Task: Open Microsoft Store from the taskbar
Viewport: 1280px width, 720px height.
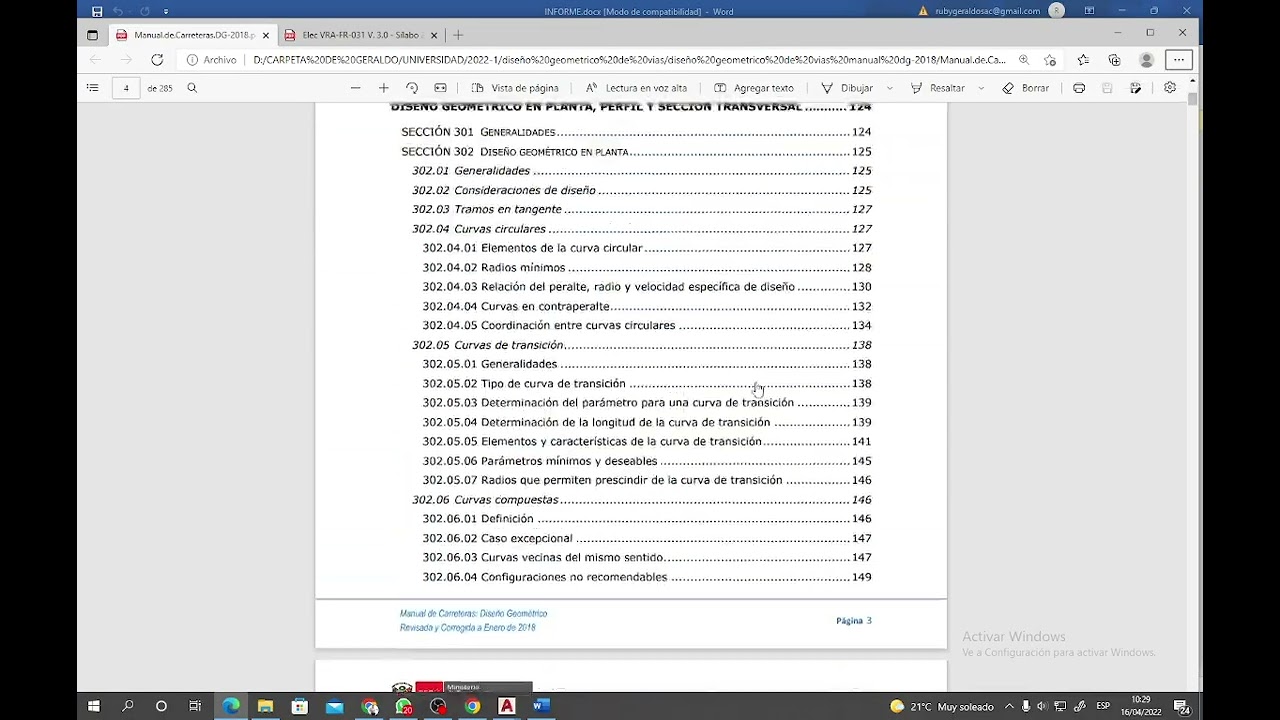Action: [300, 706]
